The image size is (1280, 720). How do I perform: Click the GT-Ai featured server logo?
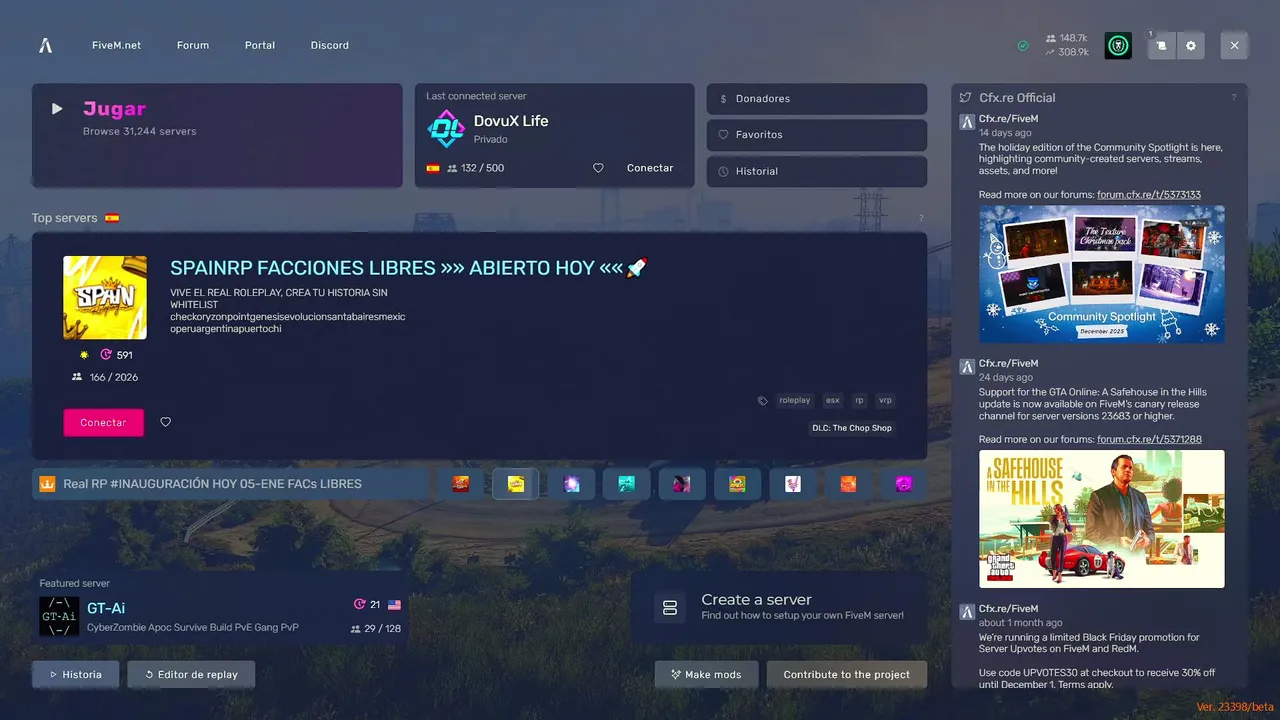pos(59,617)
